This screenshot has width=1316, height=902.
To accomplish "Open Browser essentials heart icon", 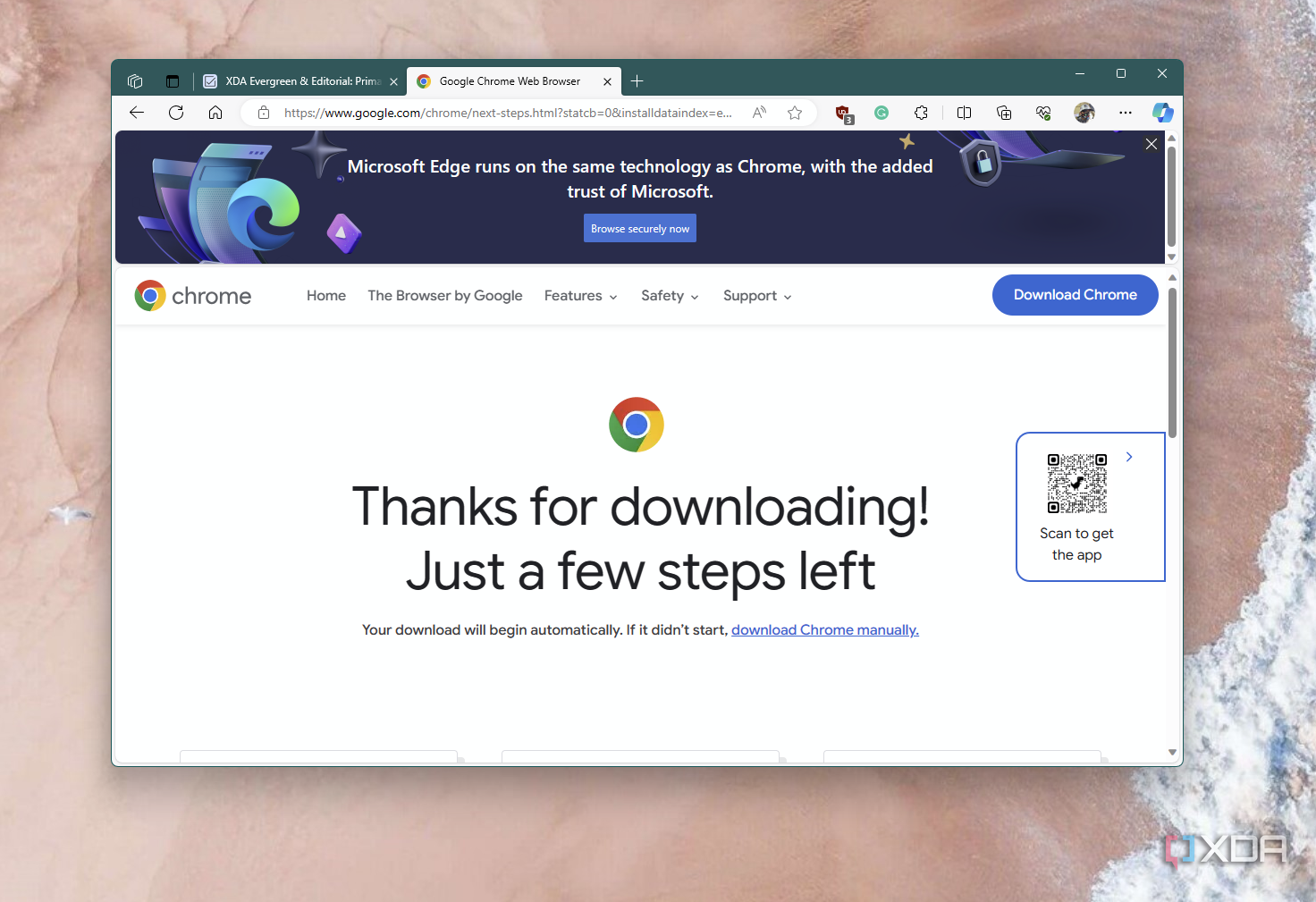I will (1043, 113).
